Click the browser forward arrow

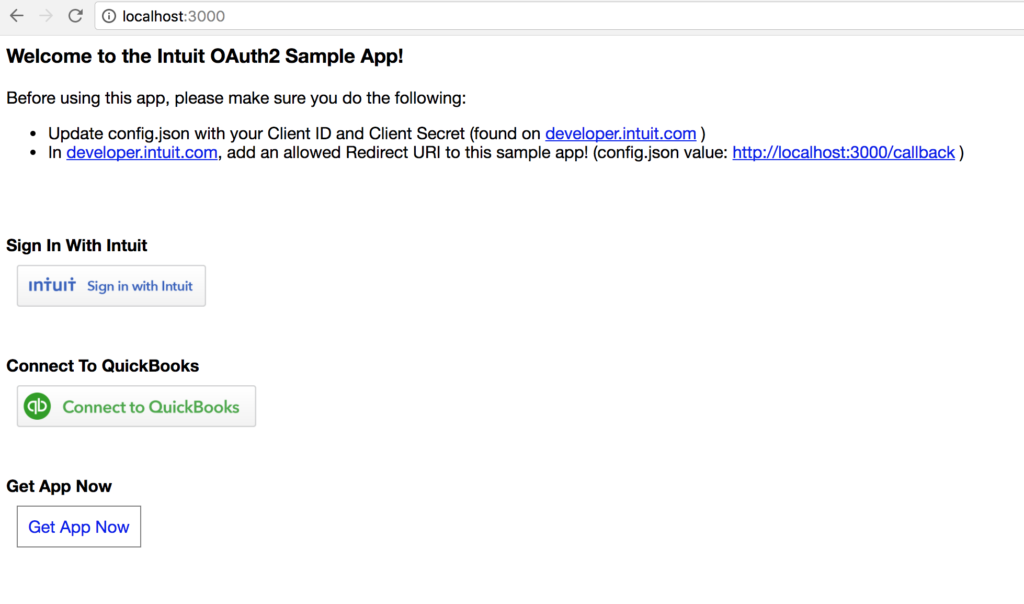point(46,16)
